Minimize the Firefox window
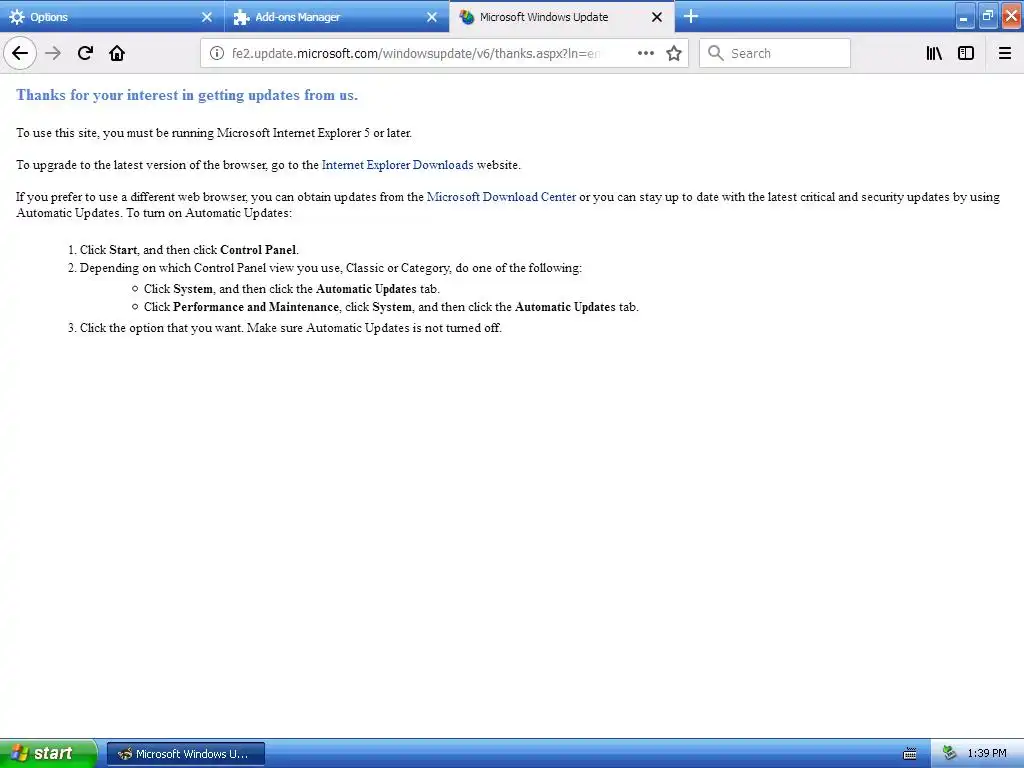The width and height of the screenshot is (1024, 768). click(x=964, y=17)
